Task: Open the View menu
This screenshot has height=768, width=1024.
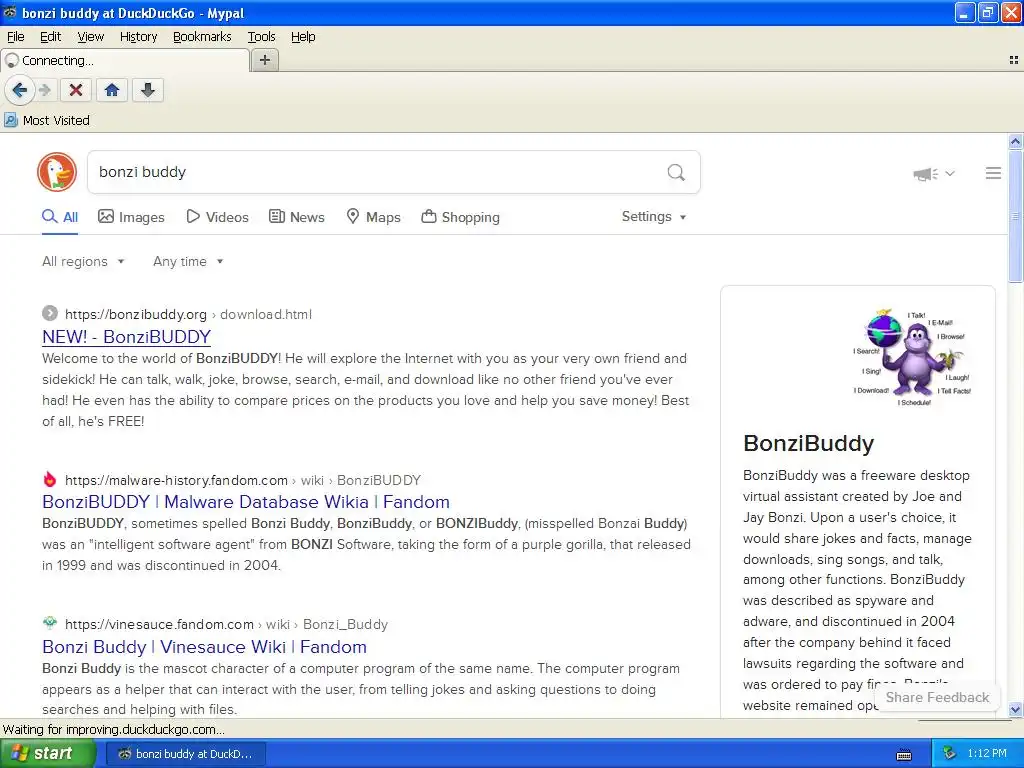Action: click(x=90, y=37)
